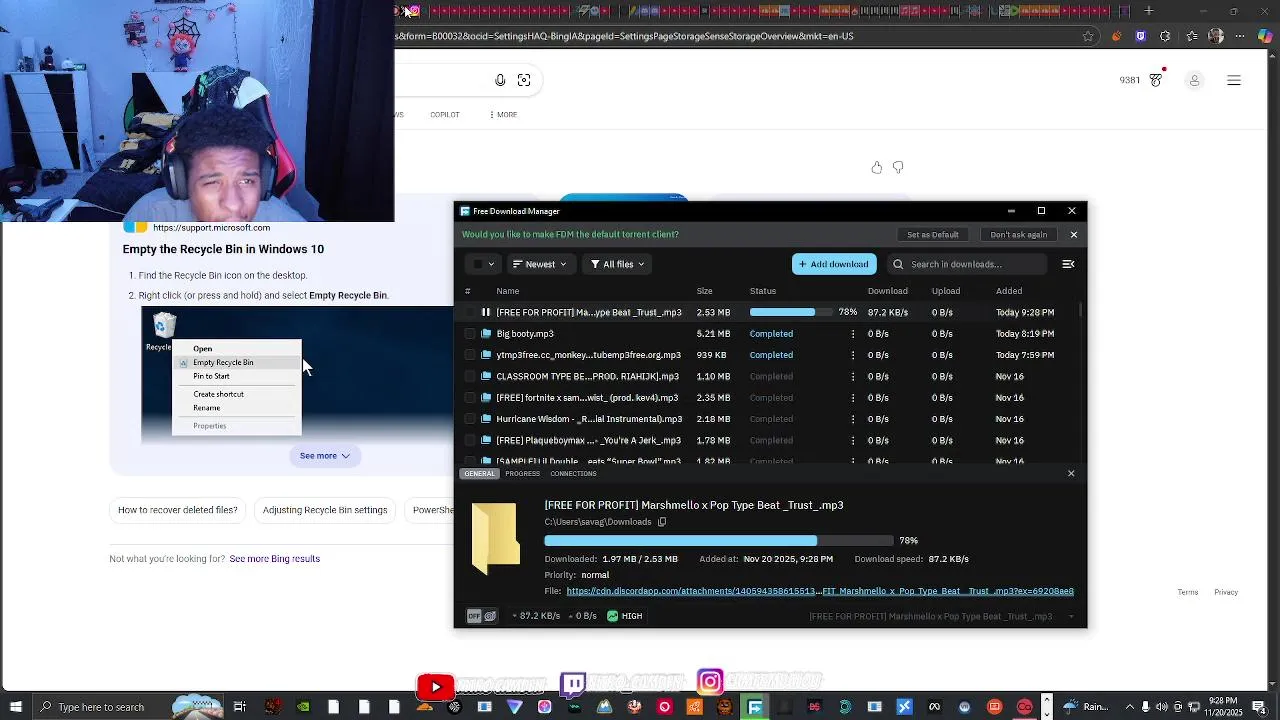Click How to recover deleted files suggestion

178,510
